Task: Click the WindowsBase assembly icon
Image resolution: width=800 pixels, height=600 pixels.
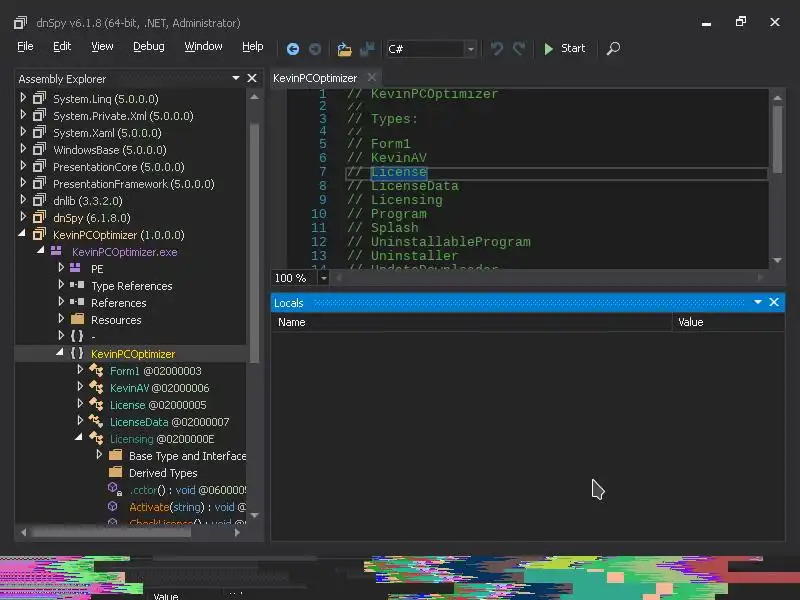Action: coord(39,149)
